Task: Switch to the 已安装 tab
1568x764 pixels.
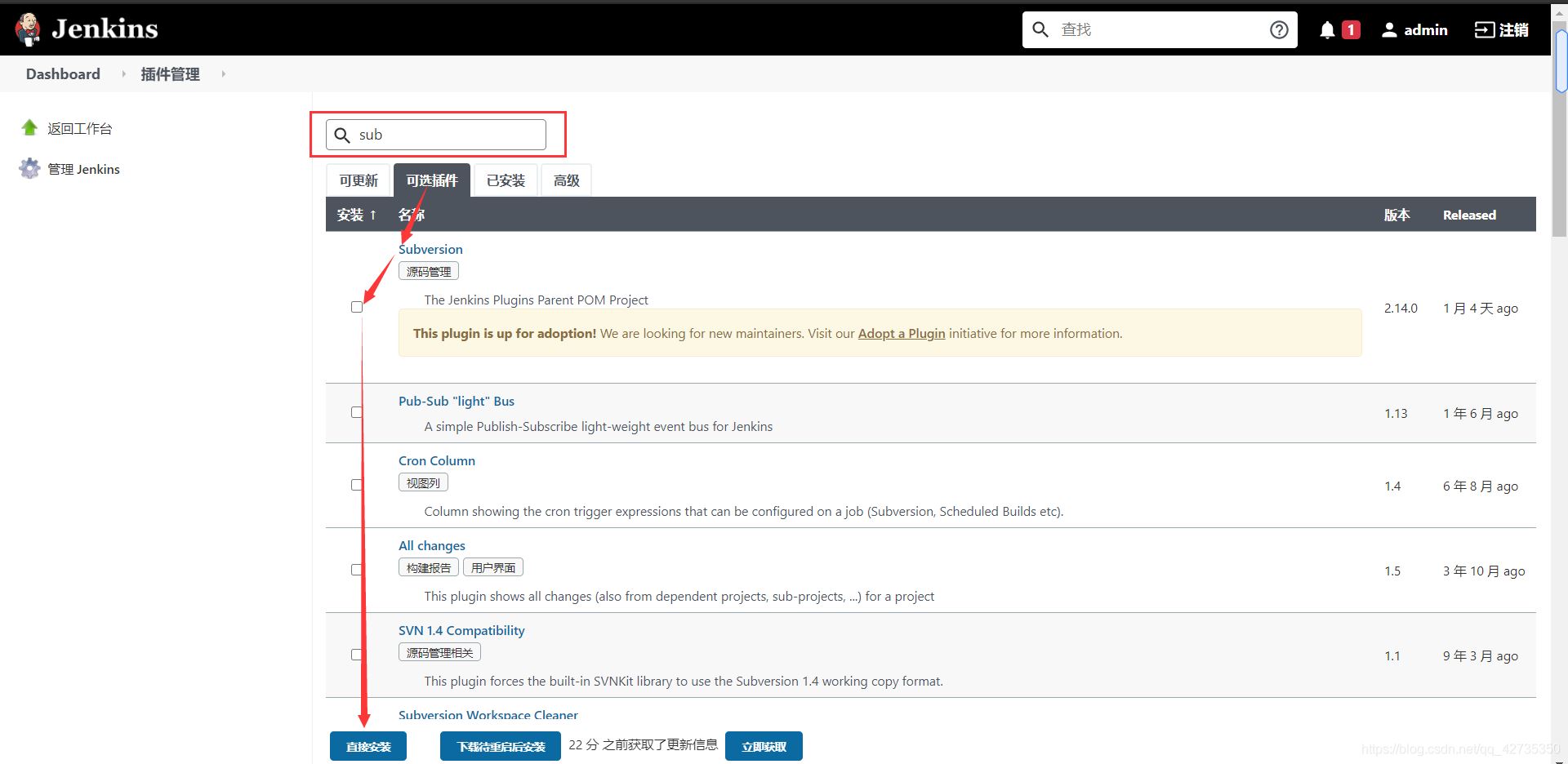Action: pos(506,180)
